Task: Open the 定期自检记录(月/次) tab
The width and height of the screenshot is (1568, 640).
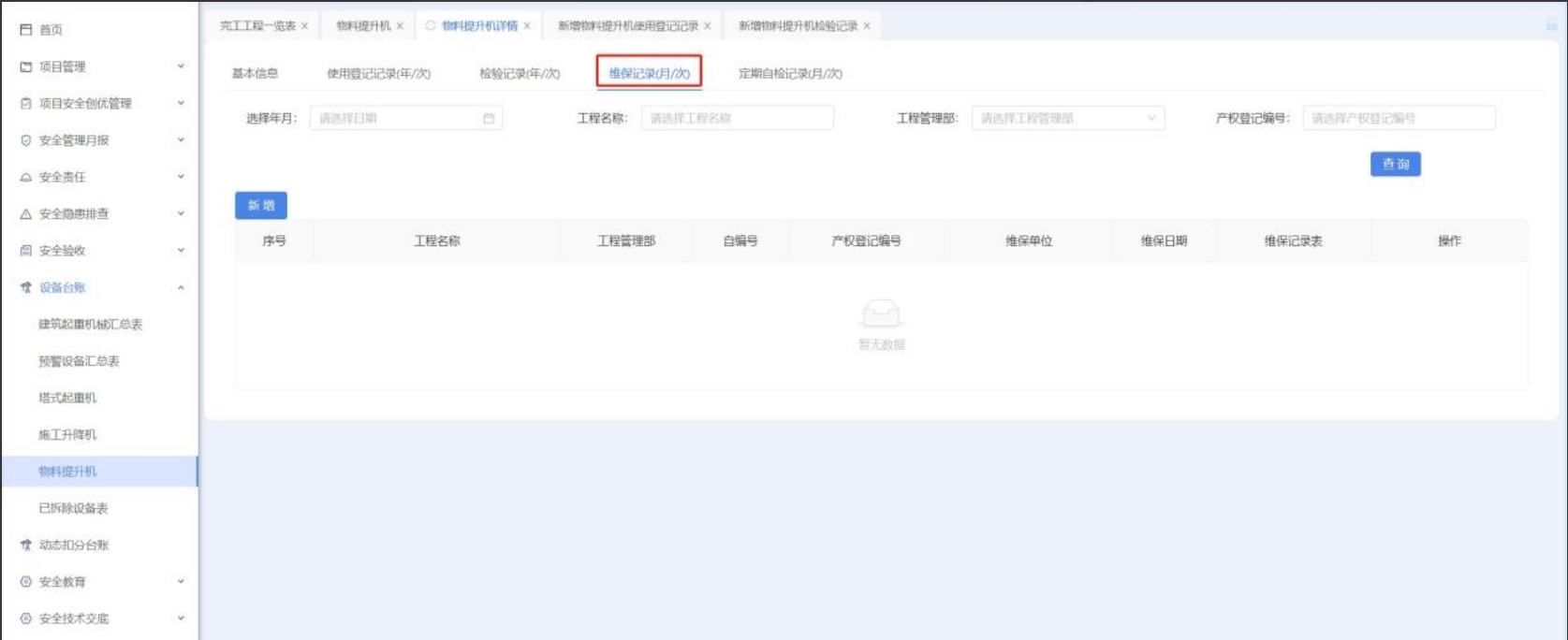Action: (x=790, y=74)
